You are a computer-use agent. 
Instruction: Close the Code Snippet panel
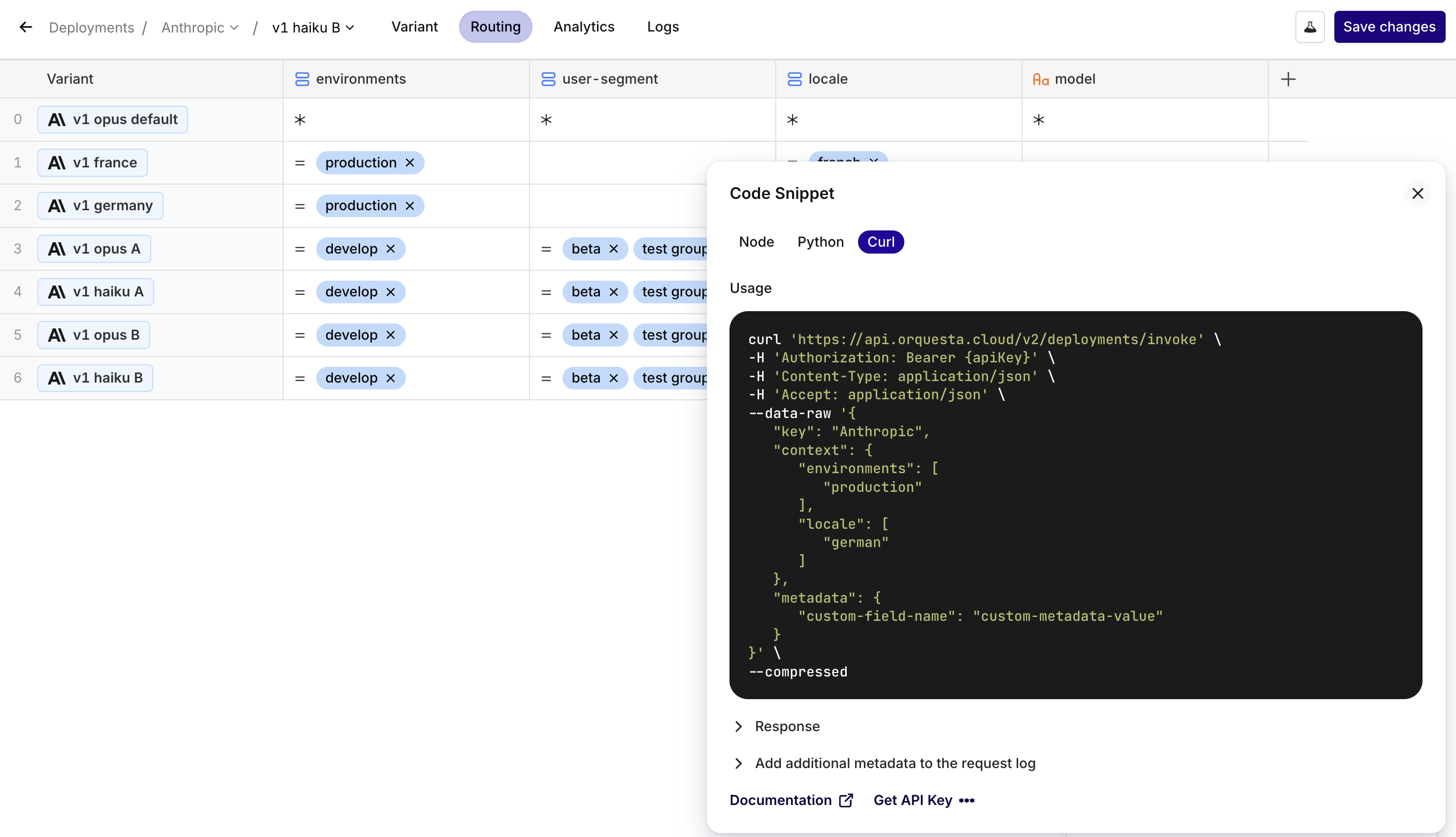click(1418, 193)
